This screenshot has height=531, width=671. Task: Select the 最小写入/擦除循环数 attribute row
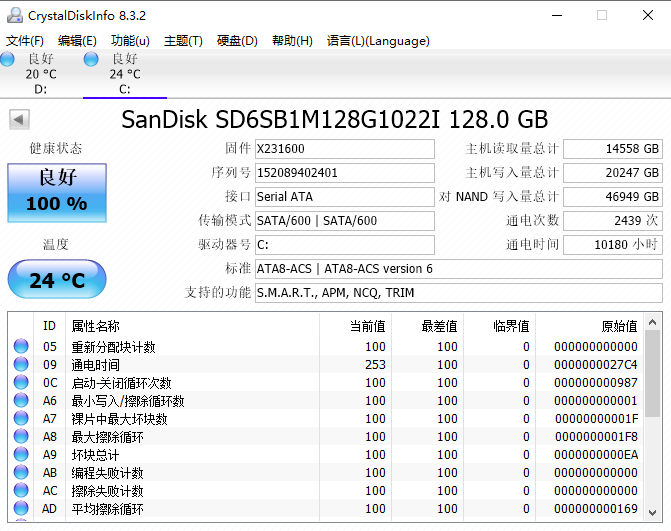coord(326,400)
